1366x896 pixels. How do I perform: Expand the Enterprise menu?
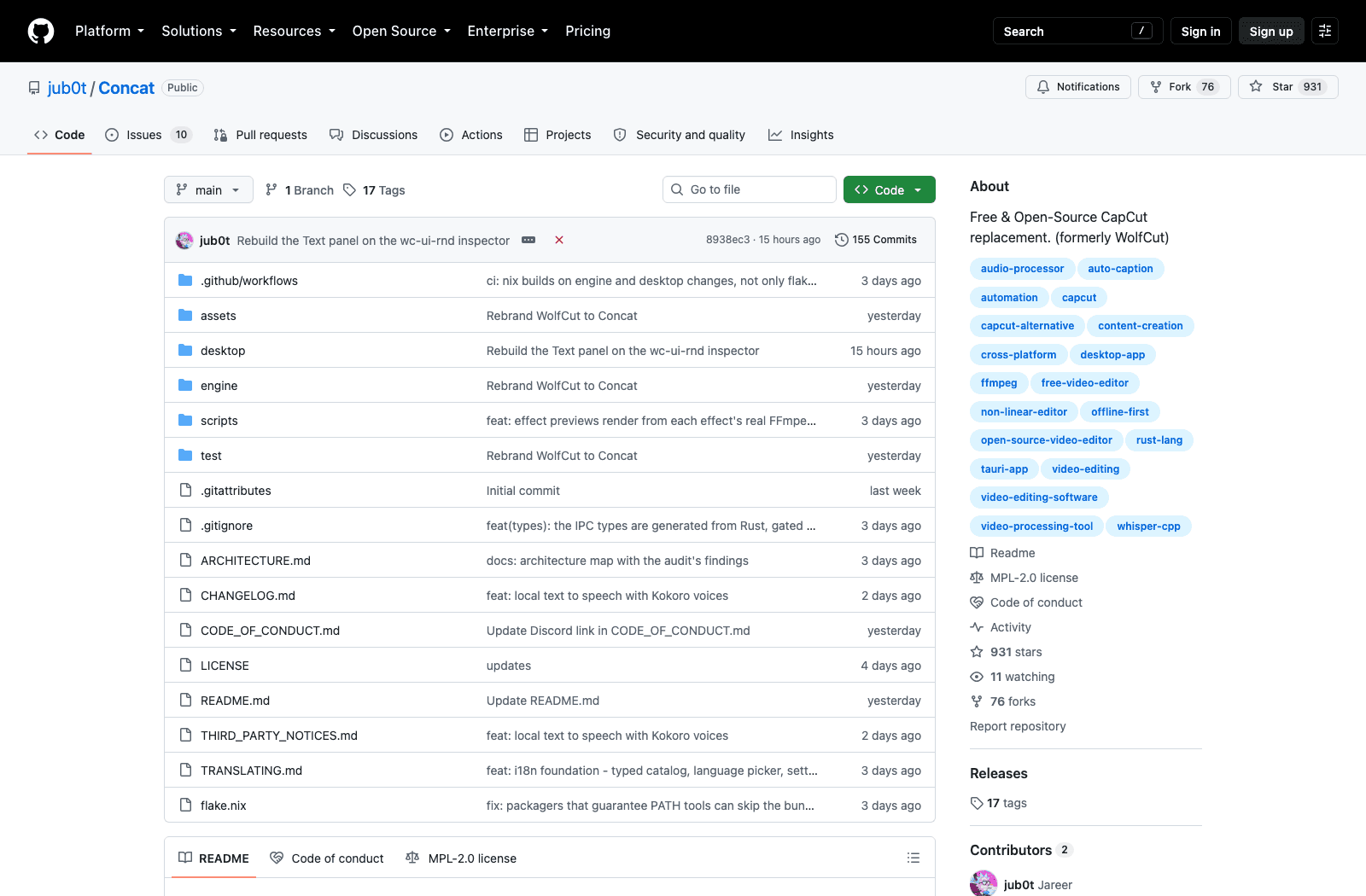pos(507,31)
